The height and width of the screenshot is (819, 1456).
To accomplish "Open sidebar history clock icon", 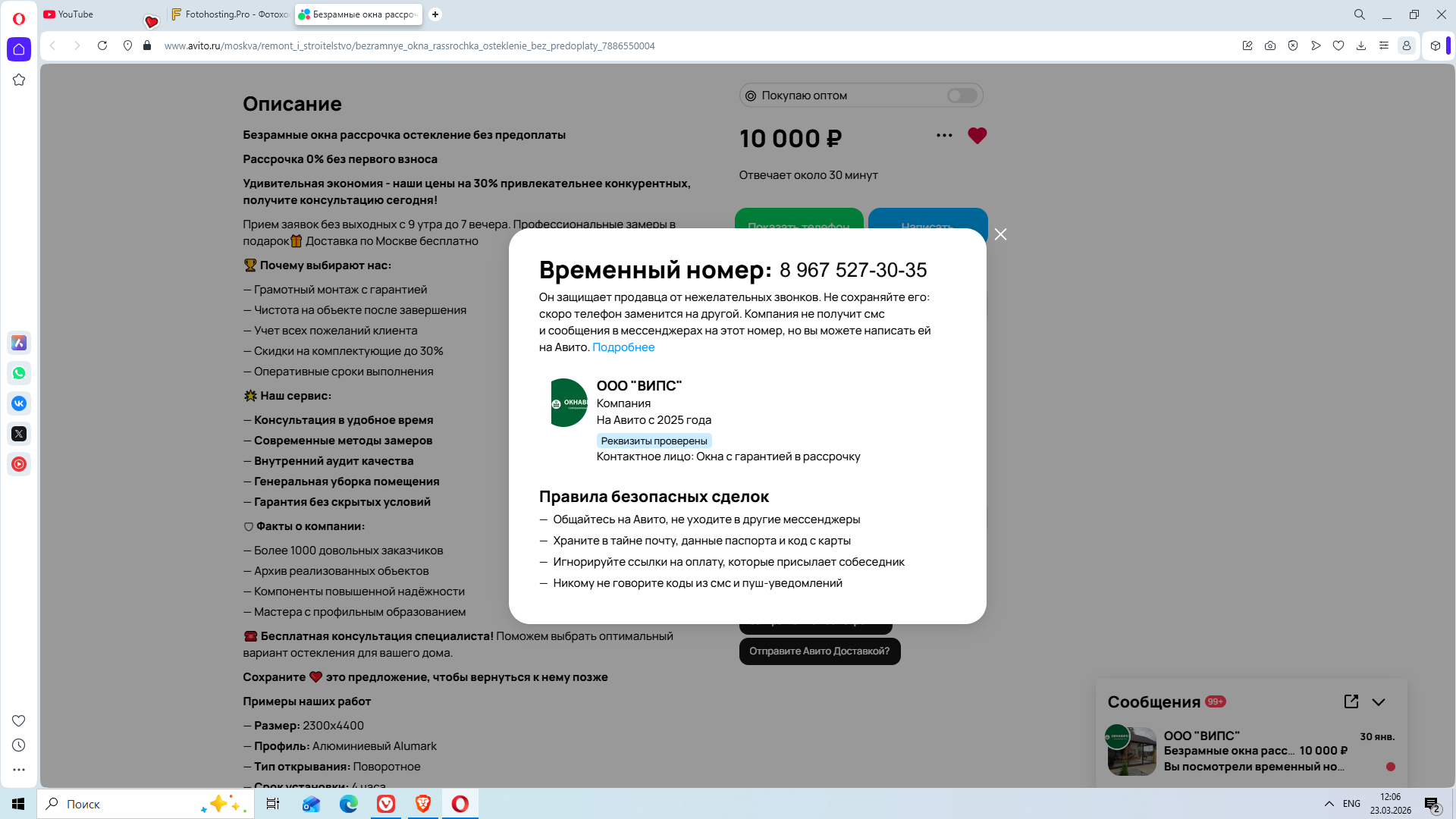I will tap(19, 745).
